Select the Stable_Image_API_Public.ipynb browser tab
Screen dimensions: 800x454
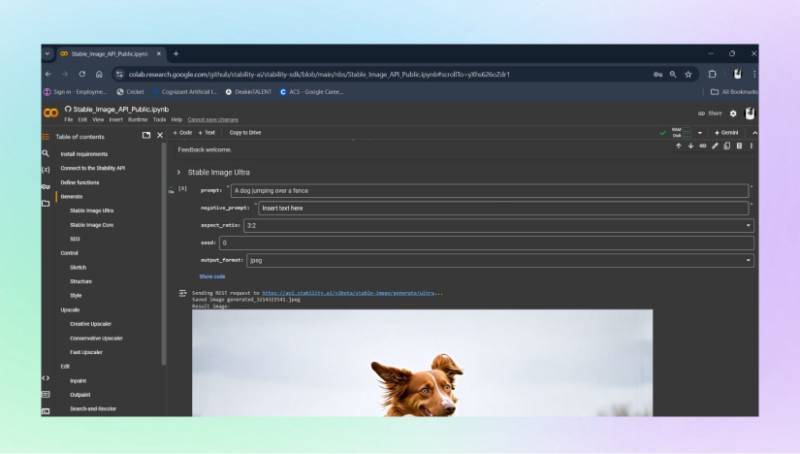tap(109, 54)
